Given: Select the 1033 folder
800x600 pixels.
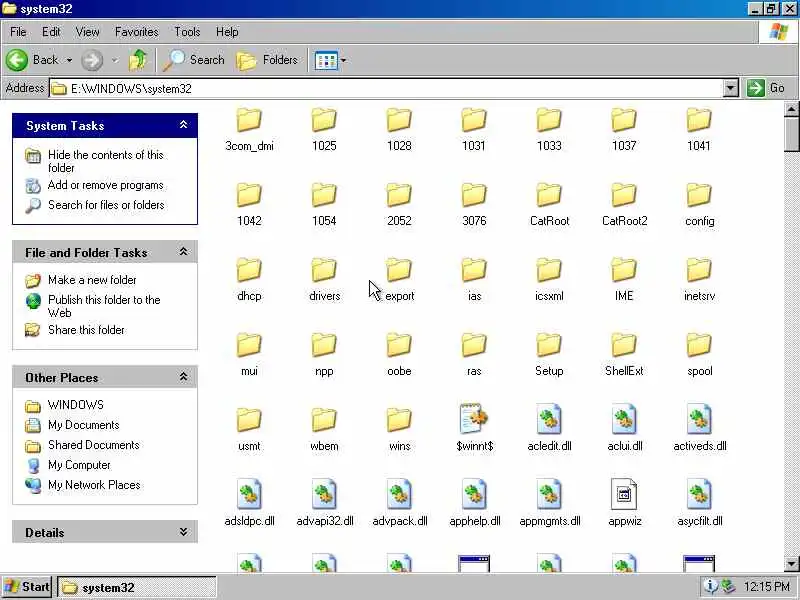Looking at the screenshot, I should pos(549,131).
